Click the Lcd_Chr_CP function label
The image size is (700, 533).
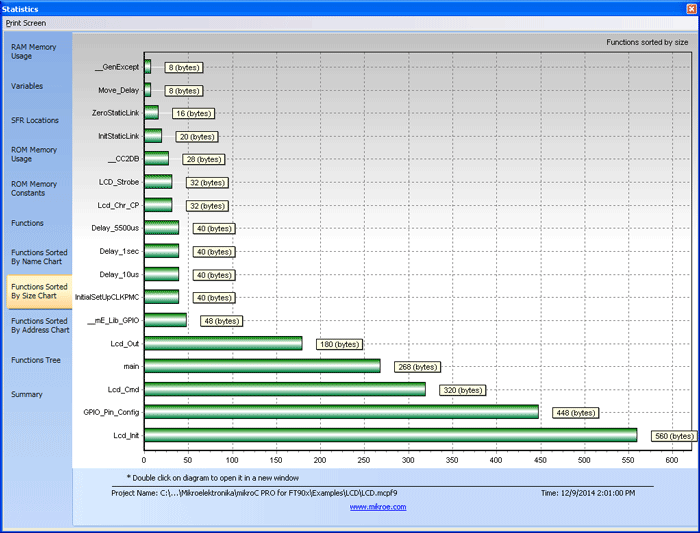118,205
